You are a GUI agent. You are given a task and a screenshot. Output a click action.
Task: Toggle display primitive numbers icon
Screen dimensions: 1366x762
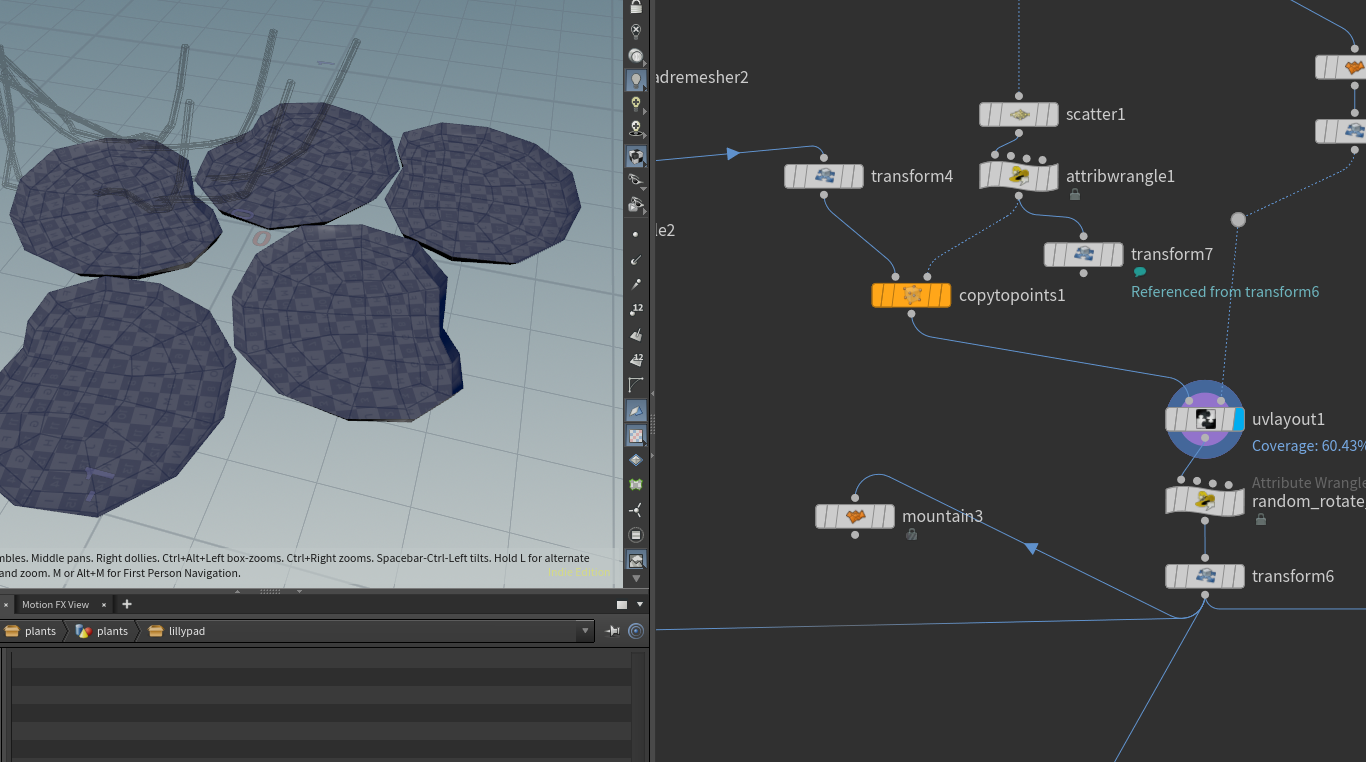tap(636, 360)
